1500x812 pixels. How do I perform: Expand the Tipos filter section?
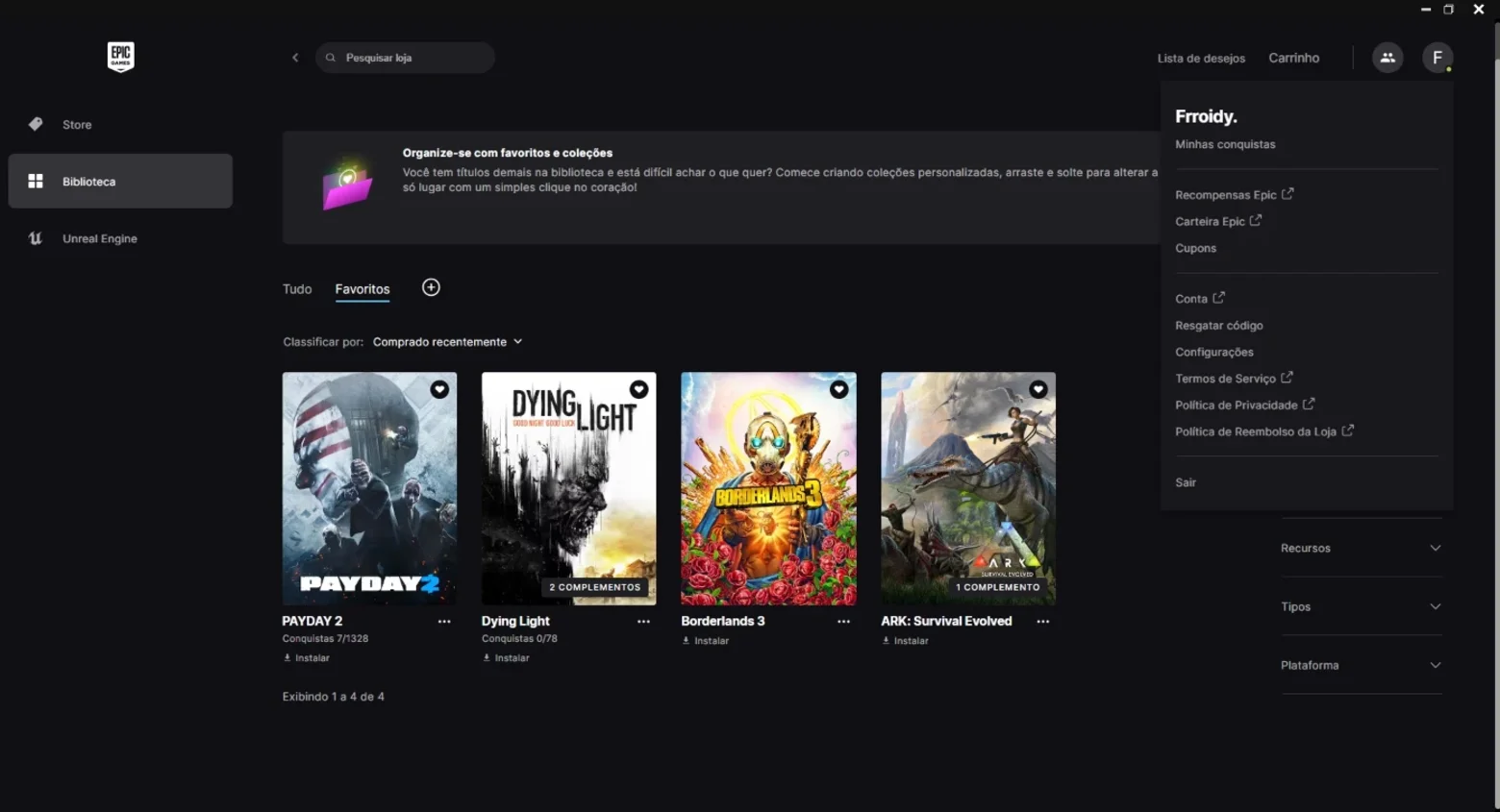coord(1361,606)
